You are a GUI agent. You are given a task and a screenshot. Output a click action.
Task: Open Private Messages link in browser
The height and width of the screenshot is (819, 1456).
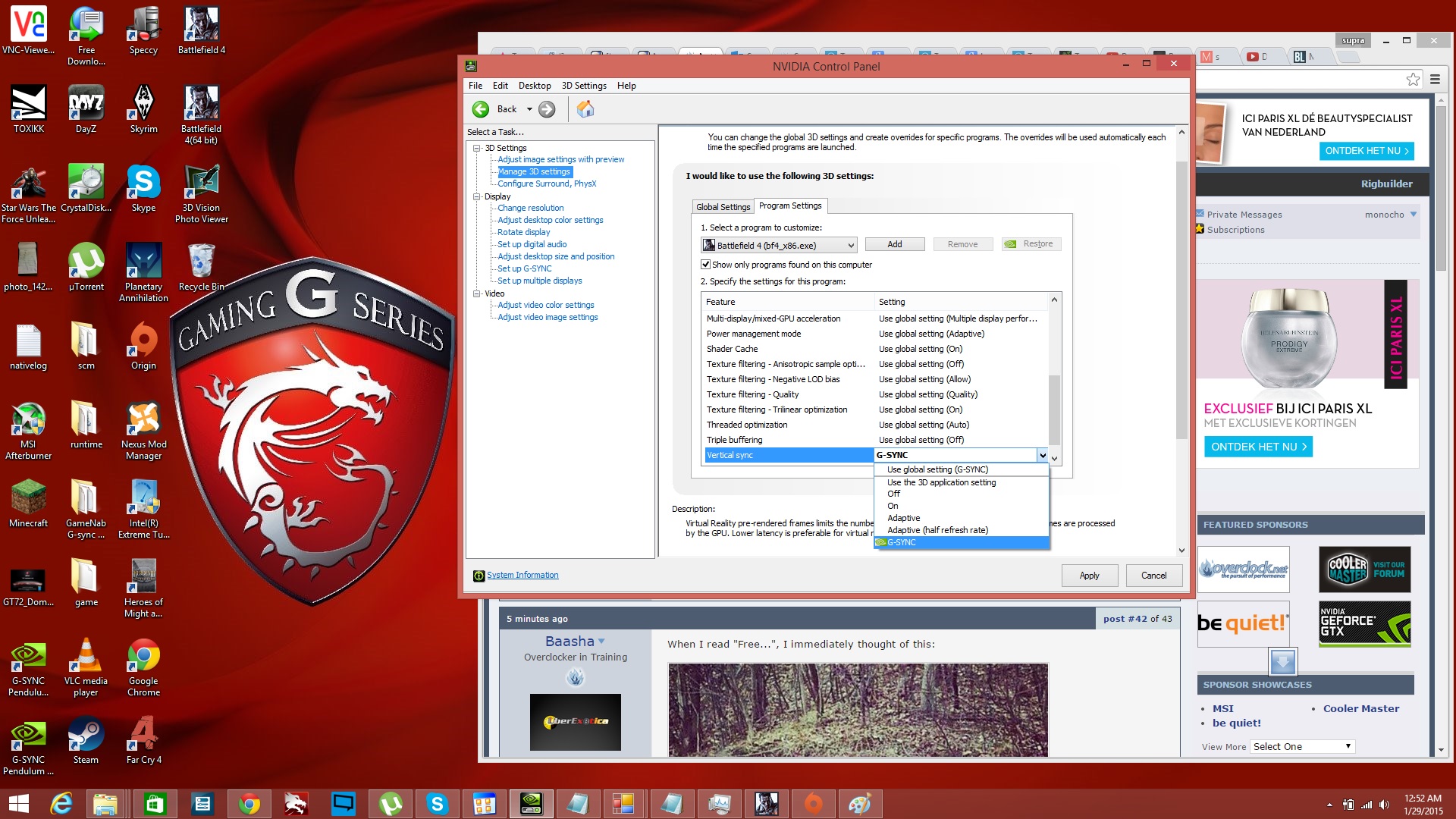pos(1244,215)
